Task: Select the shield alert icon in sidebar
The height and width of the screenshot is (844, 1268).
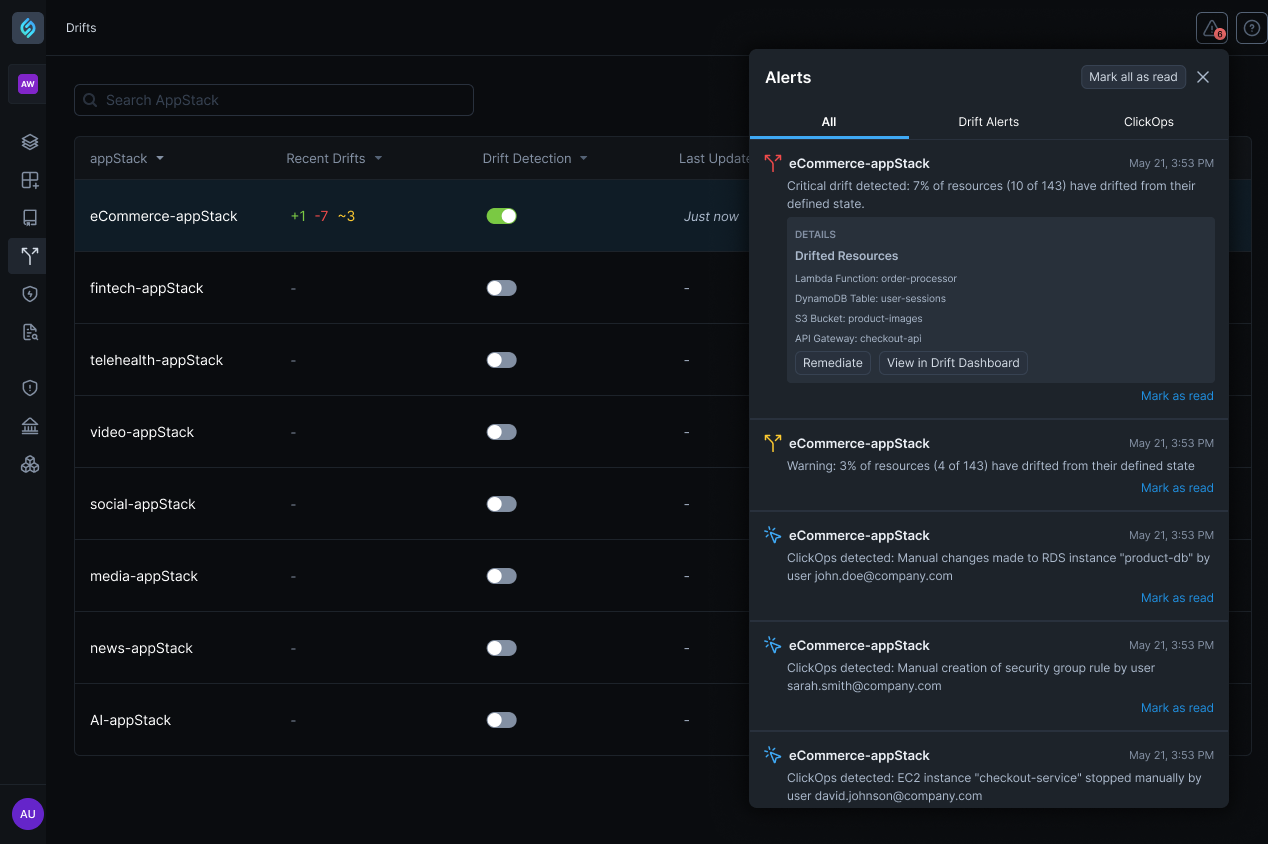Action: [29, 388]
